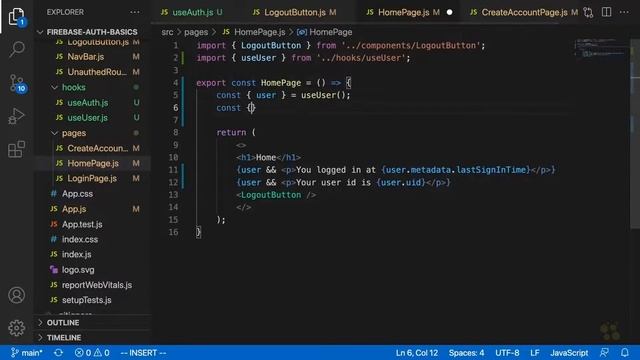Open useAuth.js in the file tree
Image resolution: width=640 pixels, height=360 pixels.
click(88, 102)
